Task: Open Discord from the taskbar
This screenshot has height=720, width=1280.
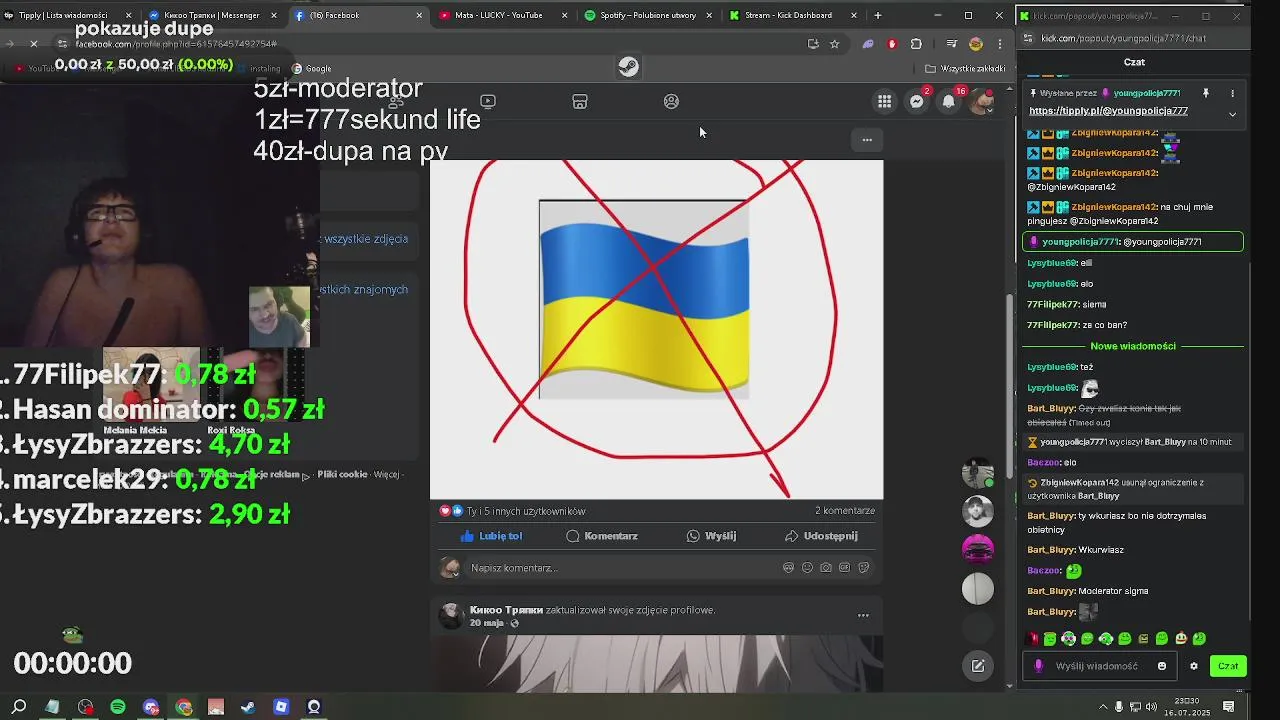Action: (151, 707)
